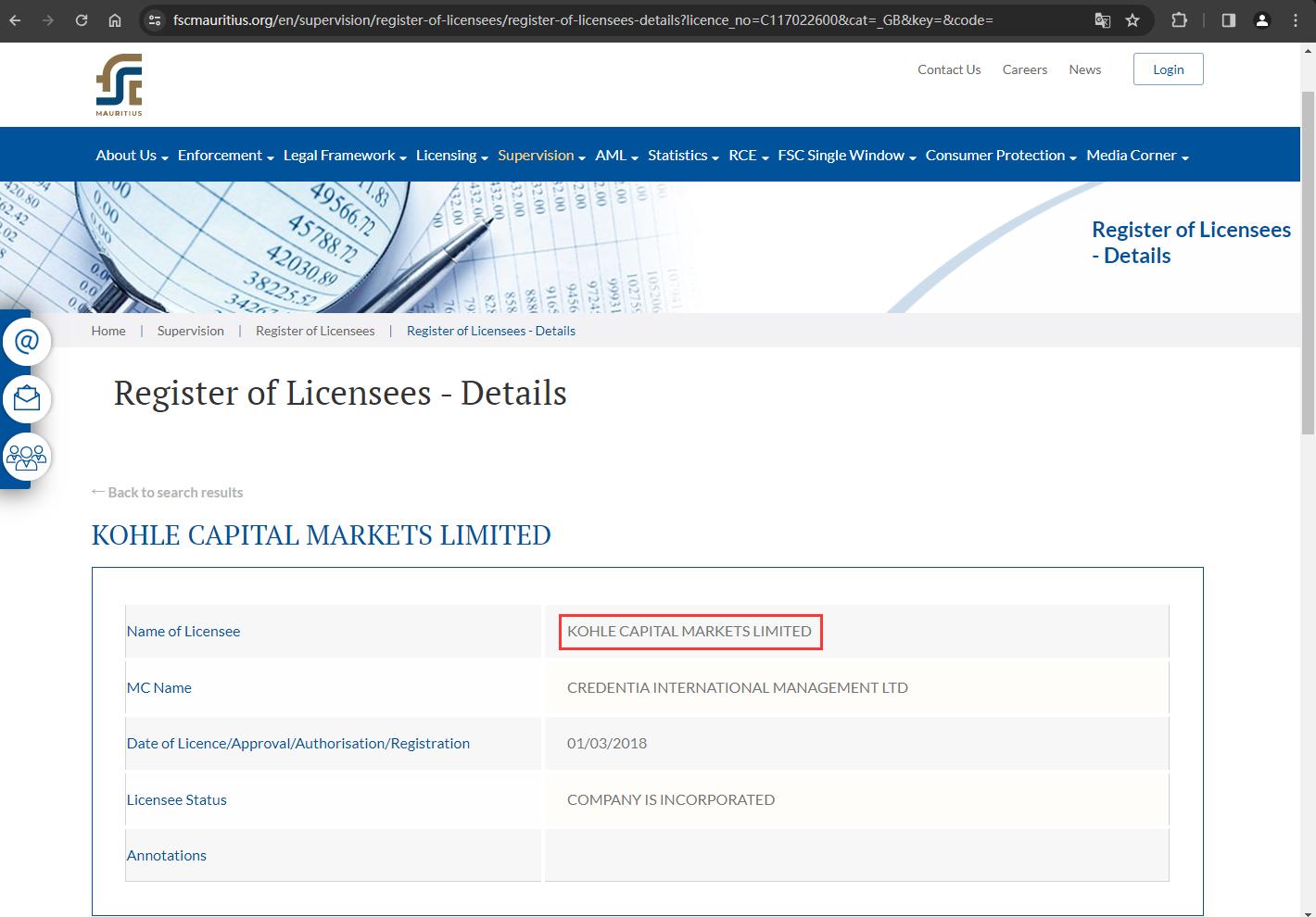This screenshot has width=1316, height=917.
Task: Go to Register of Licensees breadcrumb
Action: [315, 331]
